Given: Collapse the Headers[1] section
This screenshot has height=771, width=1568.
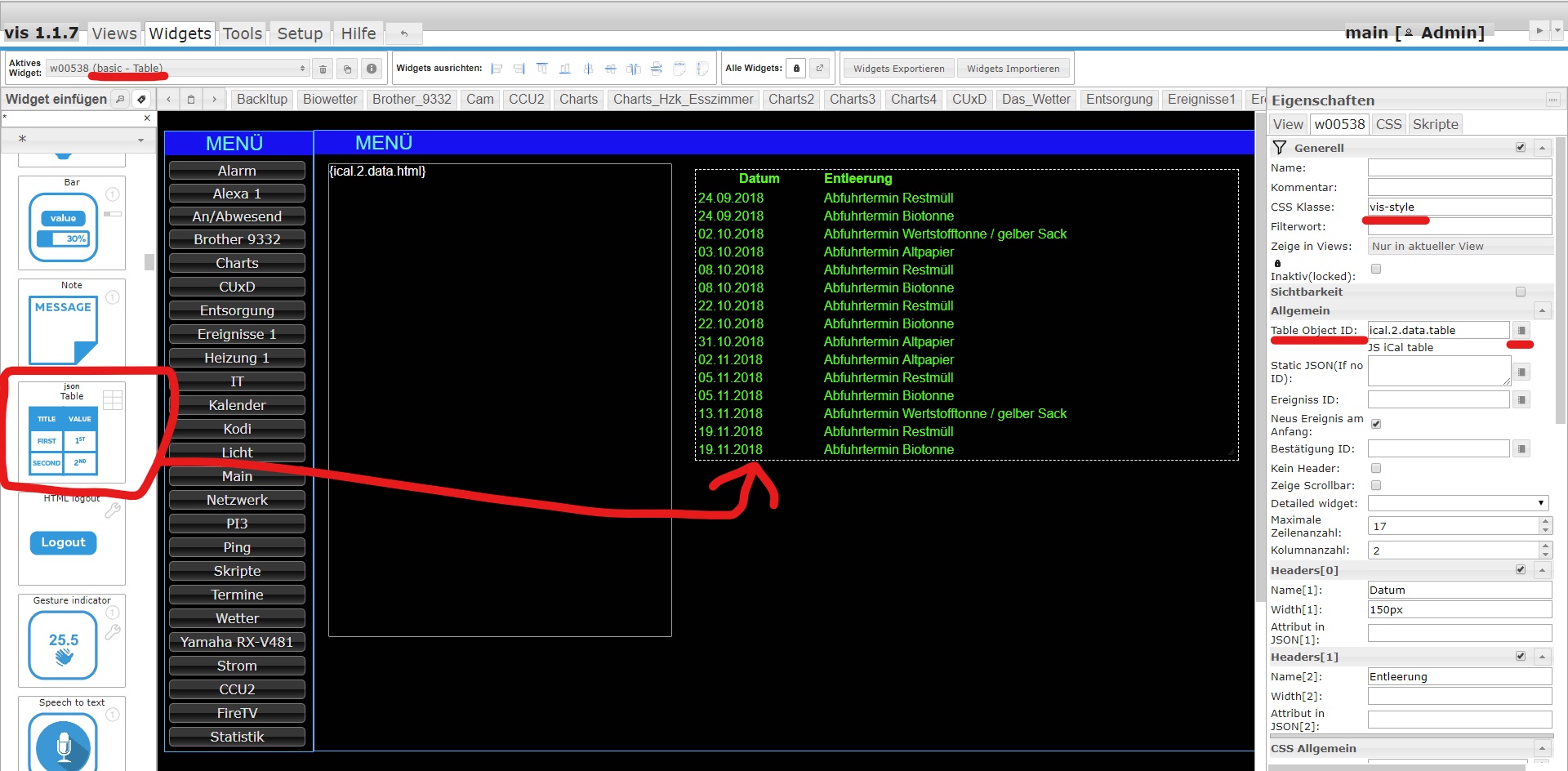Looking at the screenshot, I should [1542, 657].
